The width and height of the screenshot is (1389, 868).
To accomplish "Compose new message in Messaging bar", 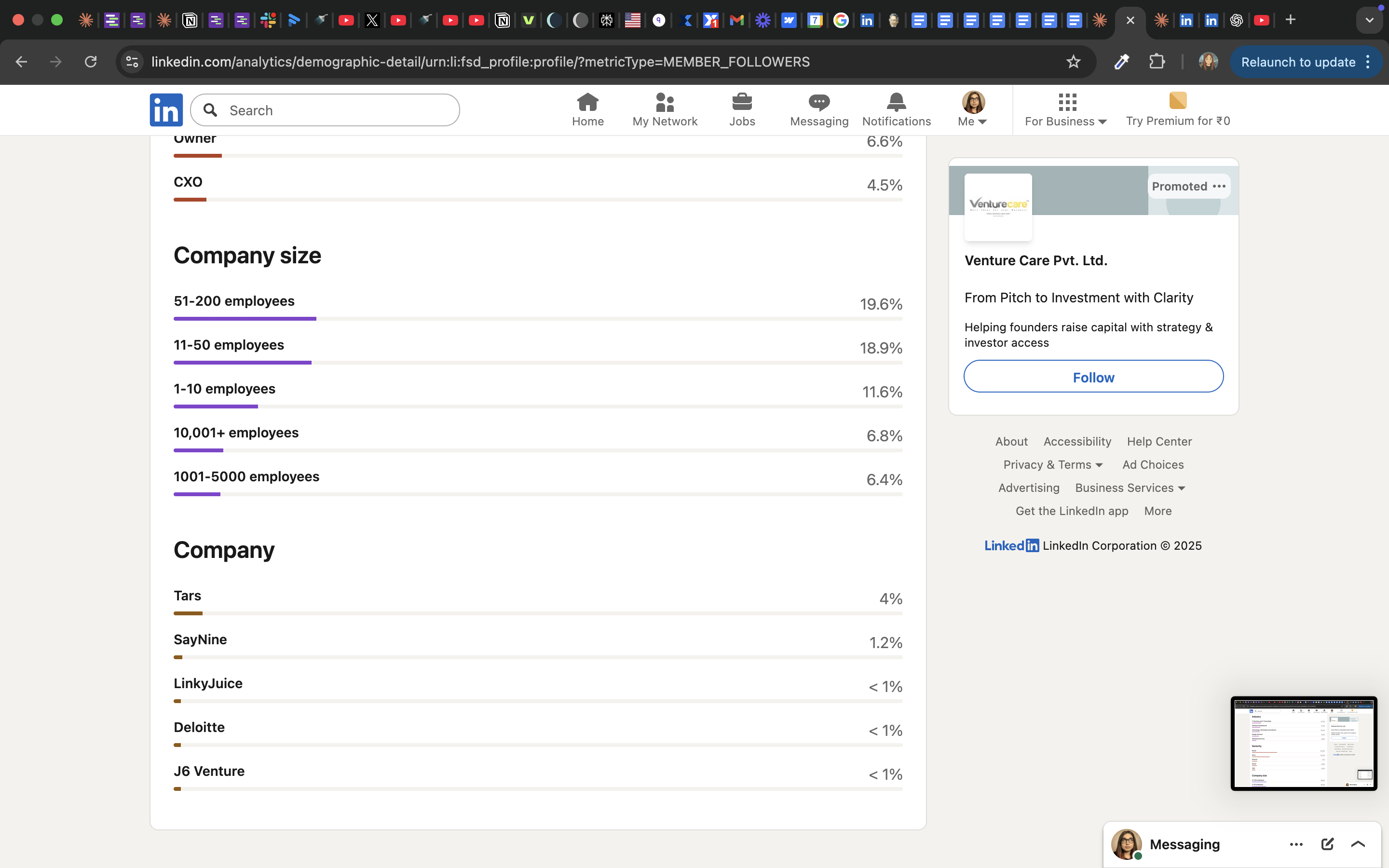I will pyautogui.click(x=1327, y=844).
